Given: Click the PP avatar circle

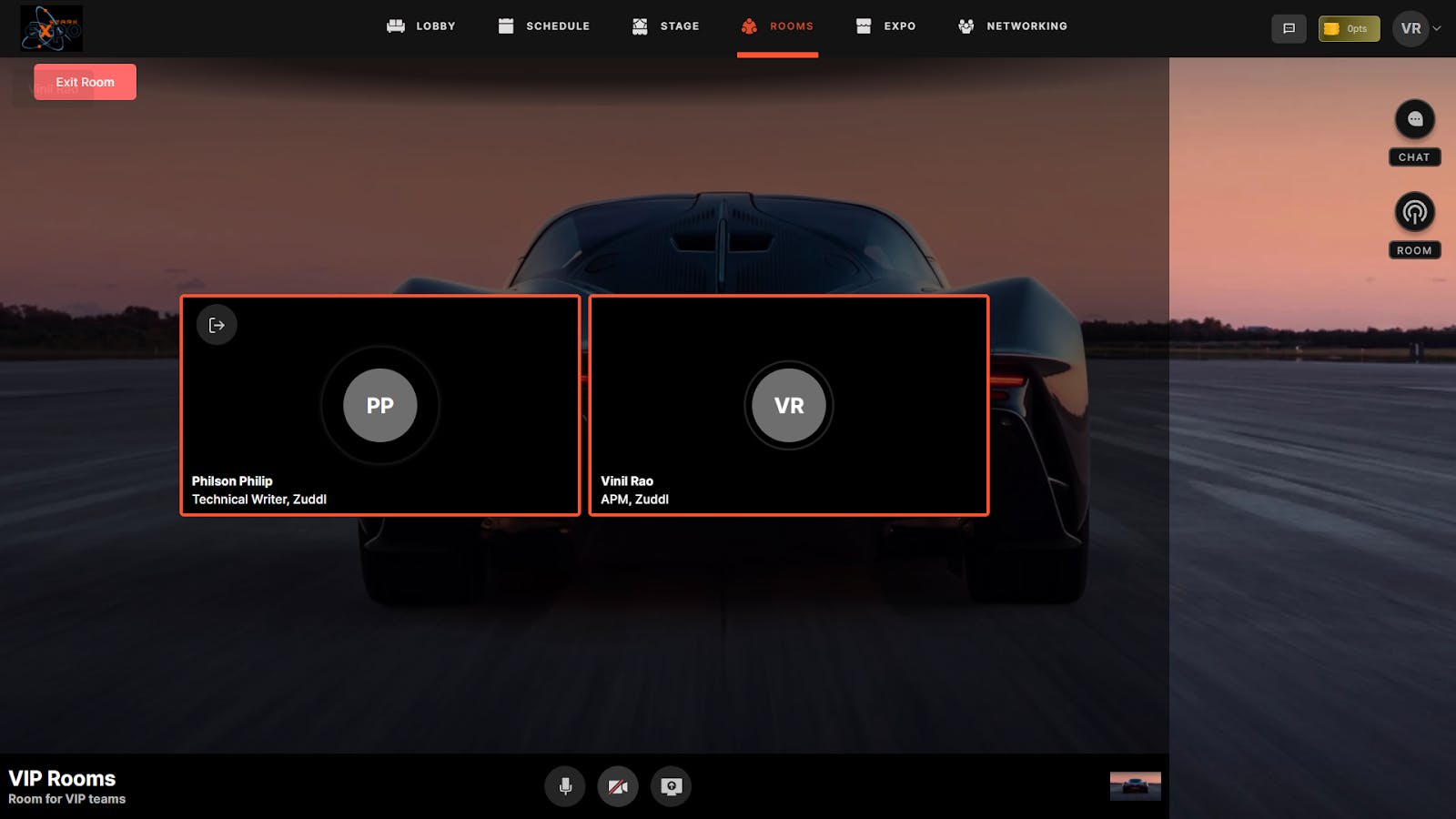Looking at the screenshot, I should (380, 405).
